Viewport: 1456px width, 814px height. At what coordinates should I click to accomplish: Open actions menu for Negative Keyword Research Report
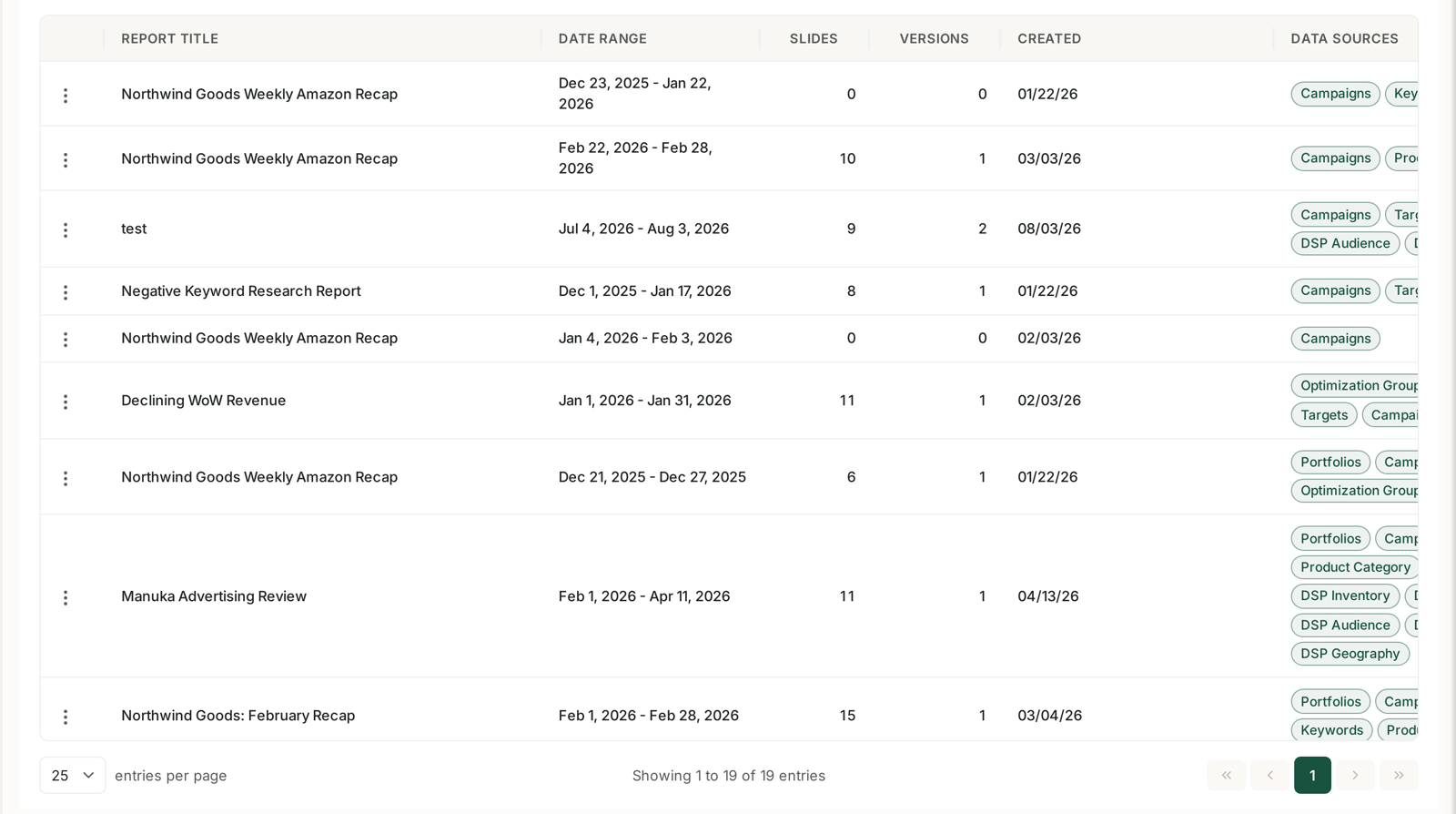66,292
